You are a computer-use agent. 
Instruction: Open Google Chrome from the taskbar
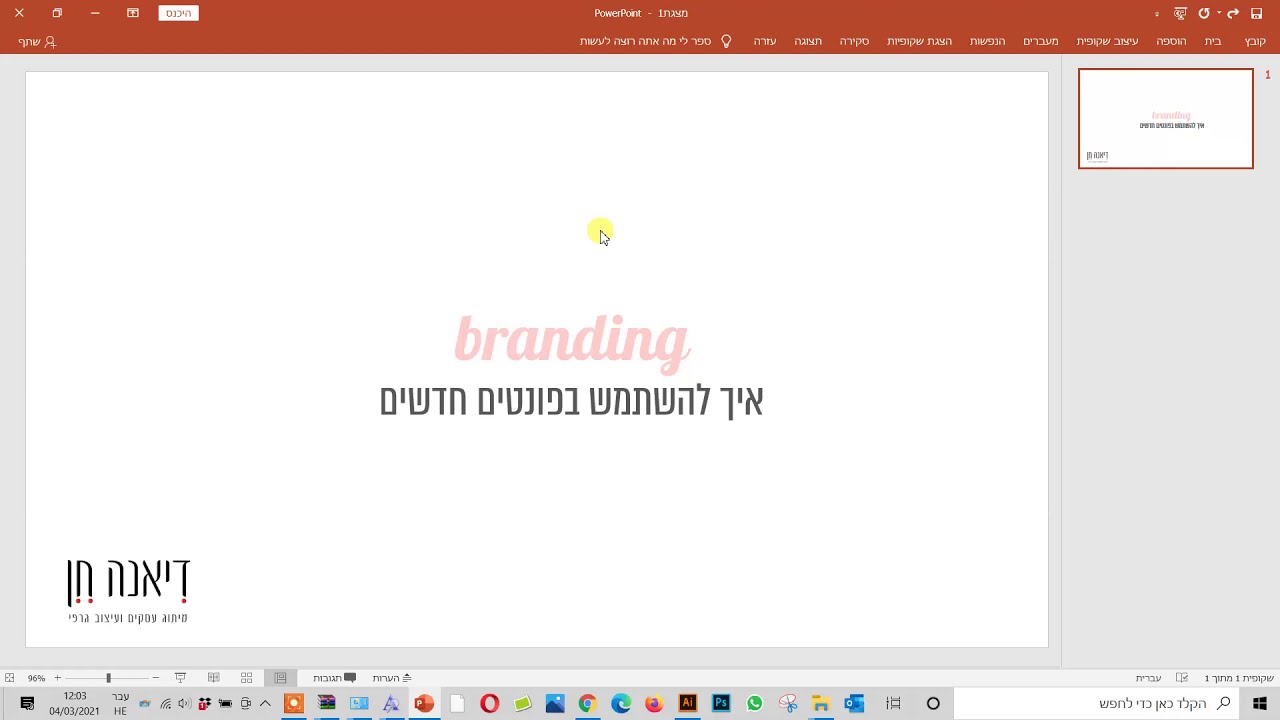pos(587,704)
